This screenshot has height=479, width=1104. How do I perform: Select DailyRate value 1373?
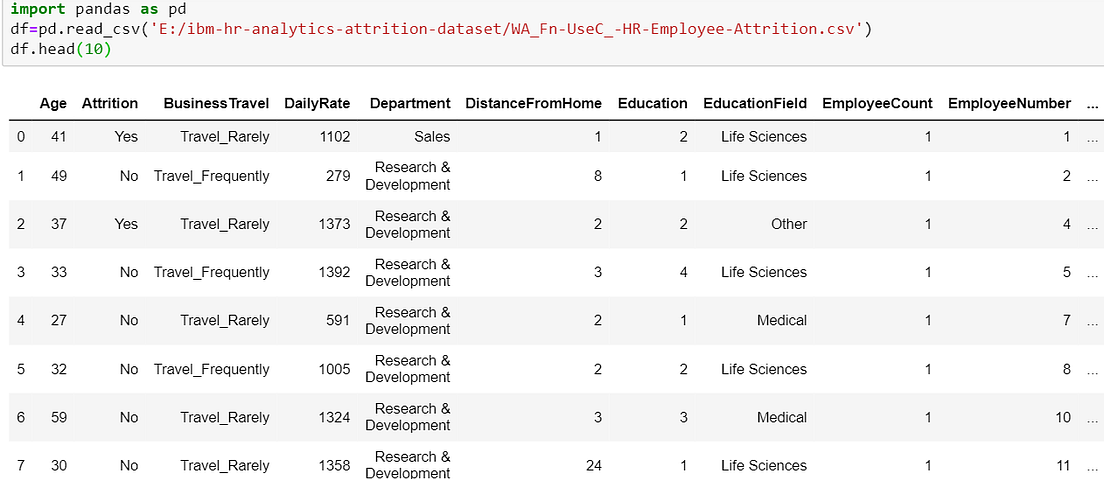pyautogui.click(x=334, y=224)
